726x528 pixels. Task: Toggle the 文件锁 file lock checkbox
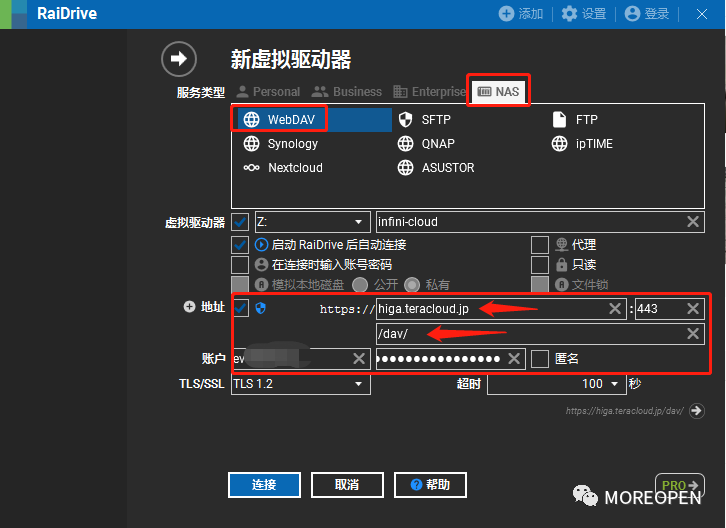pyautogui.click(x=540, y=284)
